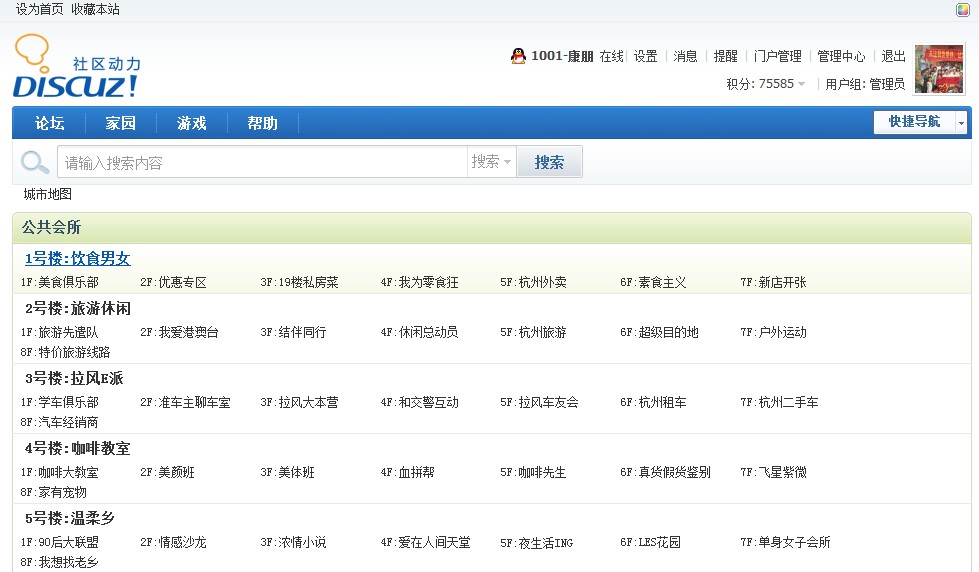Viewport: 979px width, 572px height.
Task: Open the 管理中心 link
Action: [x=841, y=57]
